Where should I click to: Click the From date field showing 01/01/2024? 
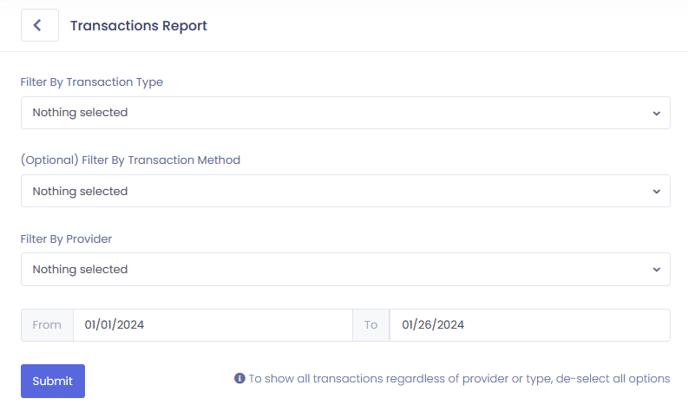coord(213,325)
